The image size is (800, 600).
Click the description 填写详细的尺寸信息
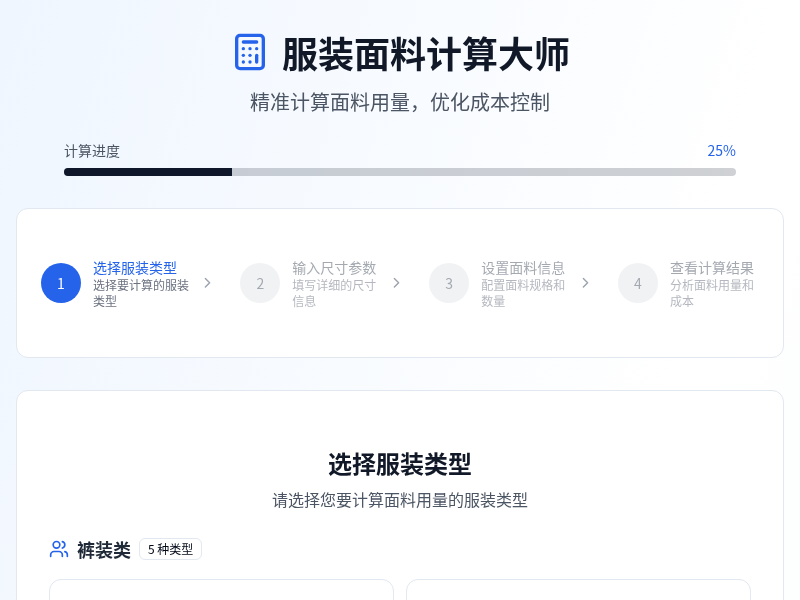(x=334, y=293)
